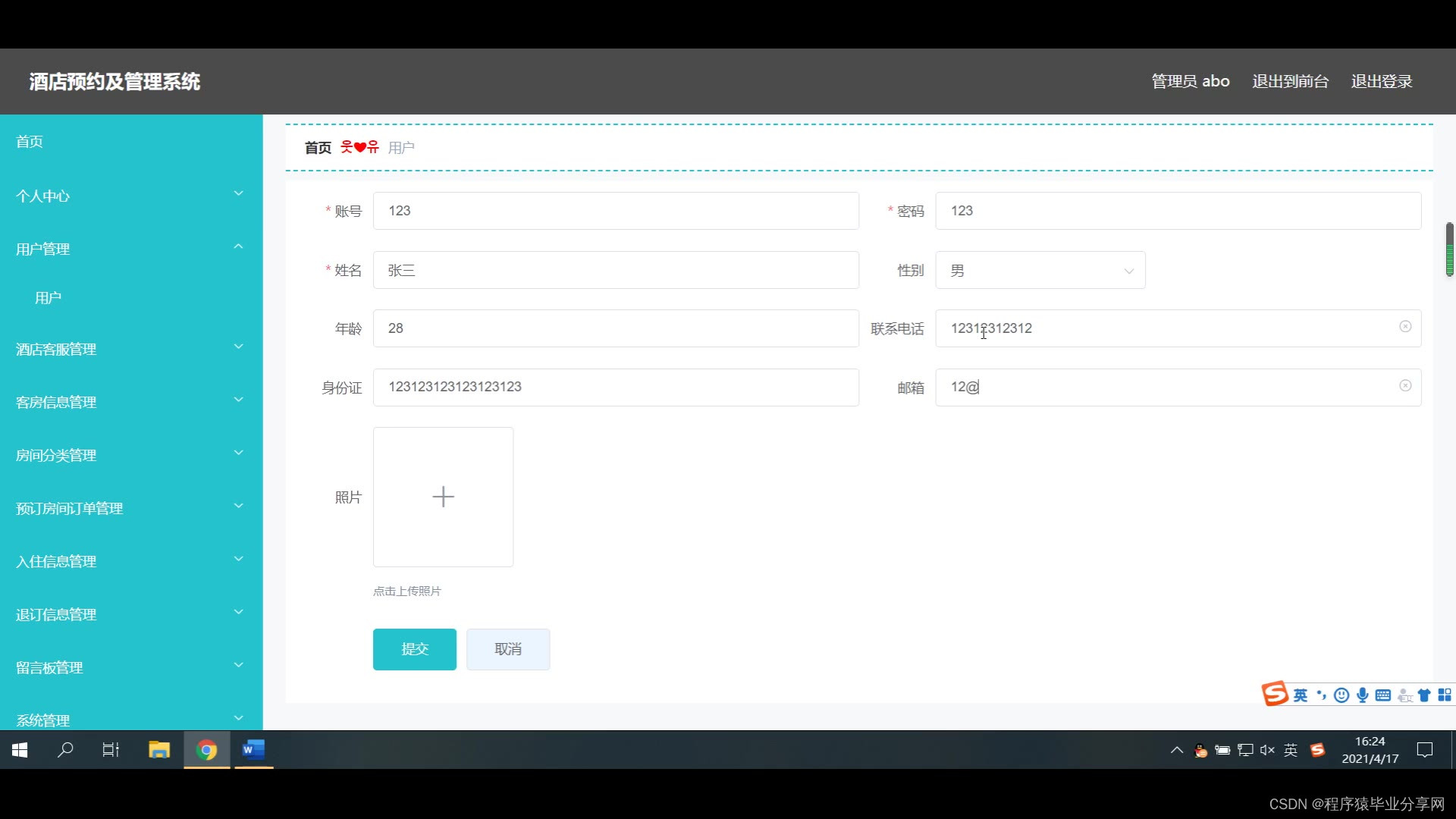The height and width of the screenshot is (819, 1456).
Task: Clear the 邮箱 field using its clear icon
Action: (1405, 385)
